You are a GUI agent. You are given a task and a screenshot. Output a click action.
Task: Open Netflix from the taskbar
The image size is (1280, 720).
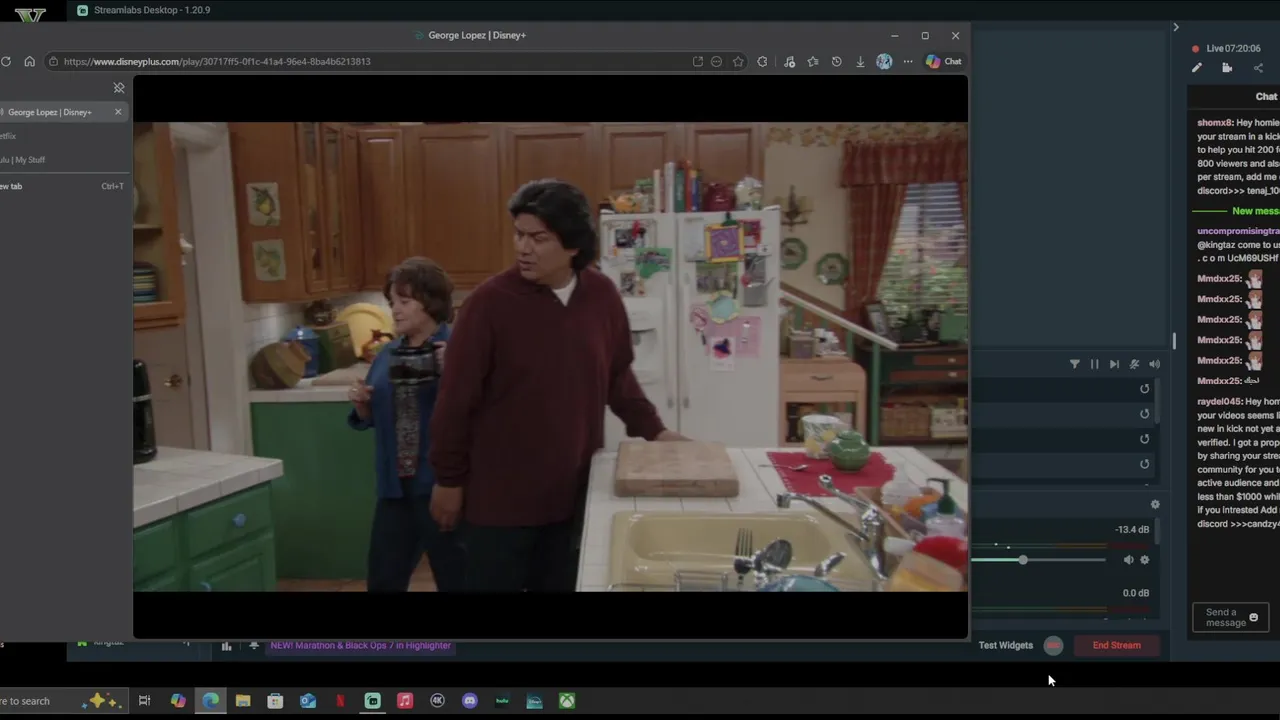(340, 701)
